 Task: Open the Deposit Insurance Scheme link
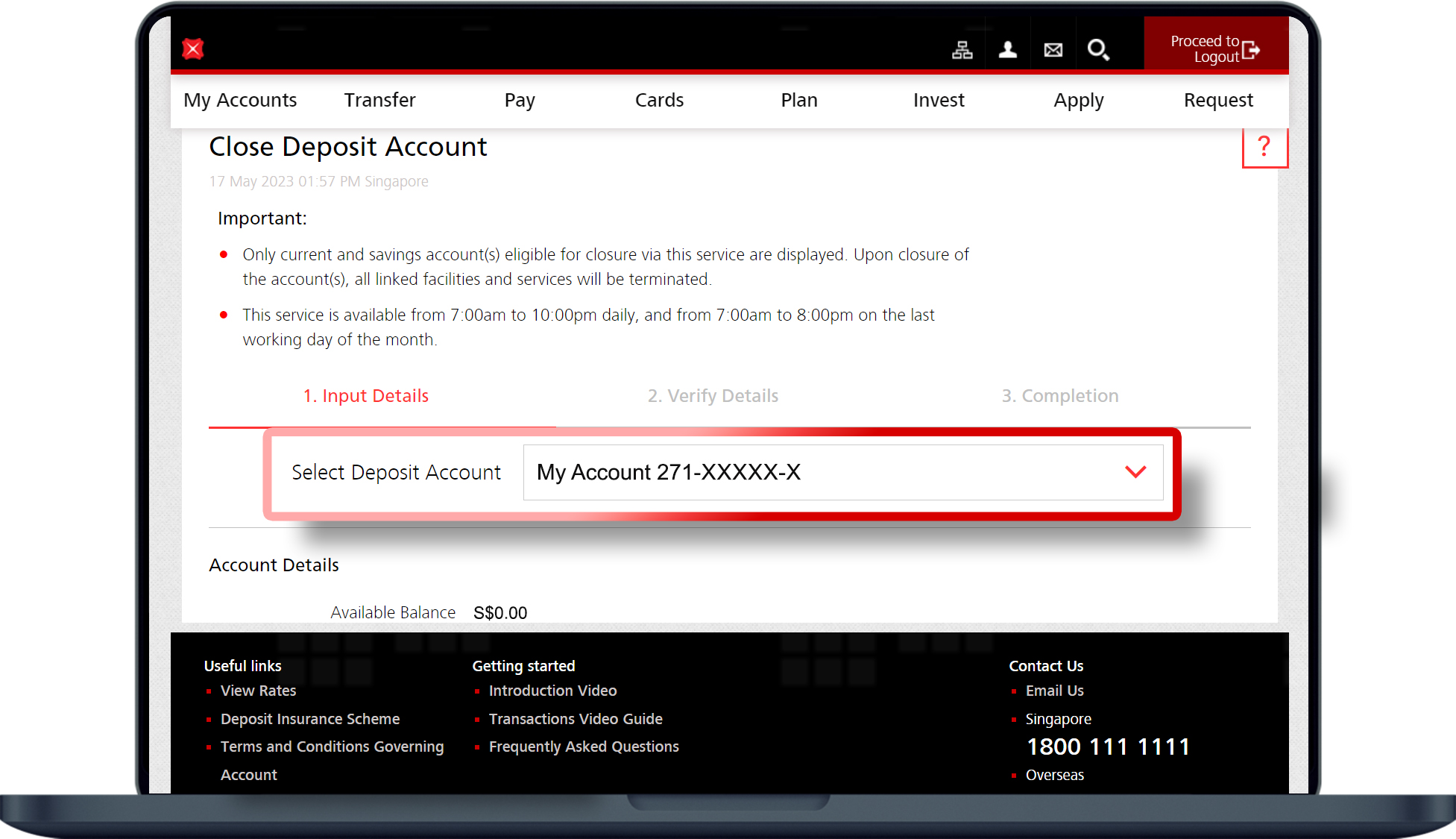point(310,719)
